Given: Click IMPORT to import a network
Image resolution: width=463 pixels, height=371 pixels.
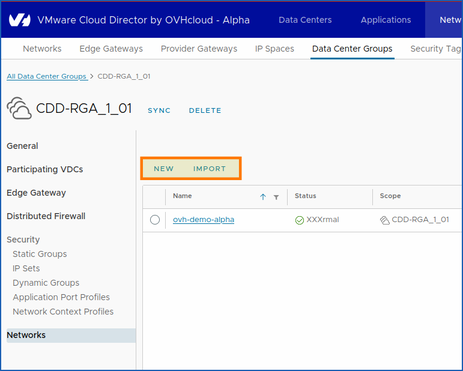Looking at the screenshot, I should [209, 169].
